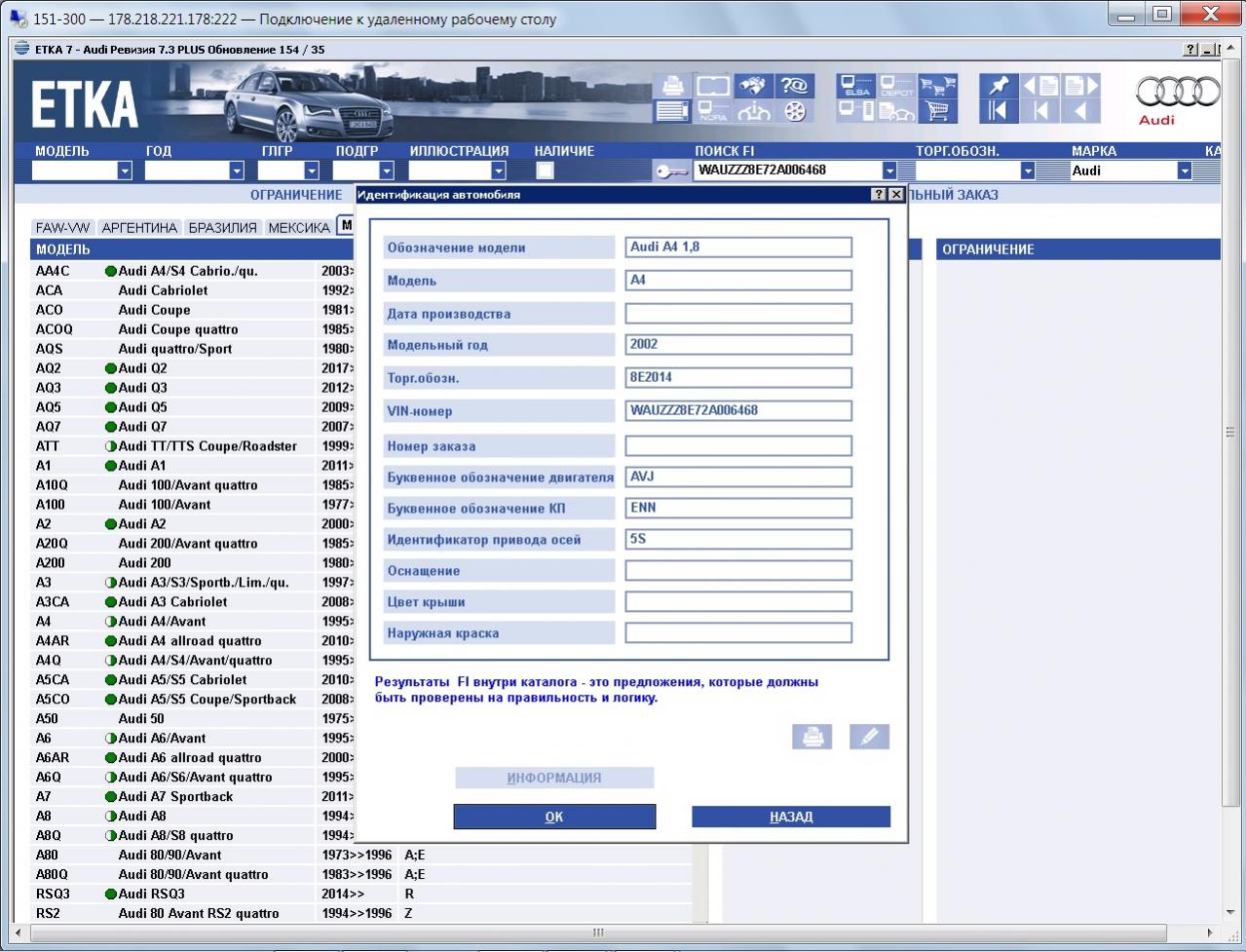This screenshot has width=1246, height=952.
Task: Click the empty Дата производства field
Action: tap(738, 314)
